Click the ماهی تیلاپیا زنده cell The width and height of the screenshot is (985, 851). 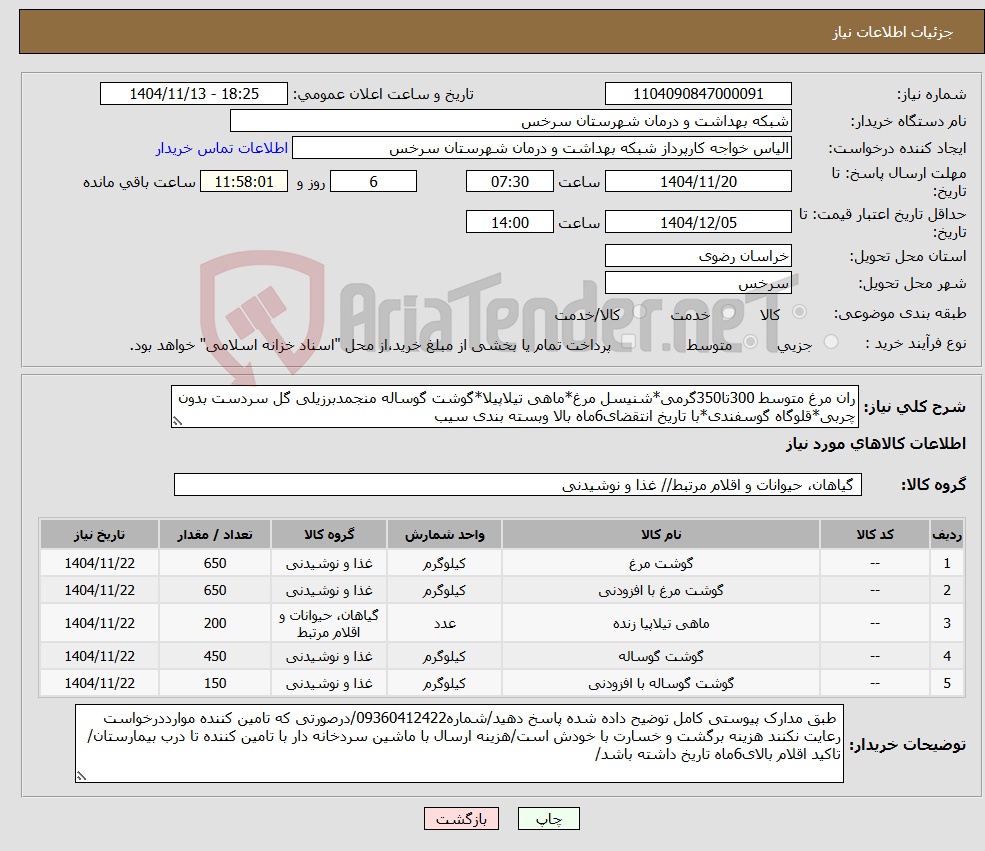pyautogui.click(x=661, y=622)
